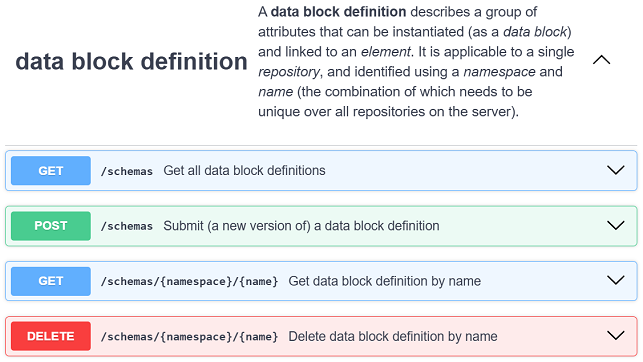Click the /schemas/{namespace}/{name} path in GET row
Screen dimensions: 643x362
189,282
